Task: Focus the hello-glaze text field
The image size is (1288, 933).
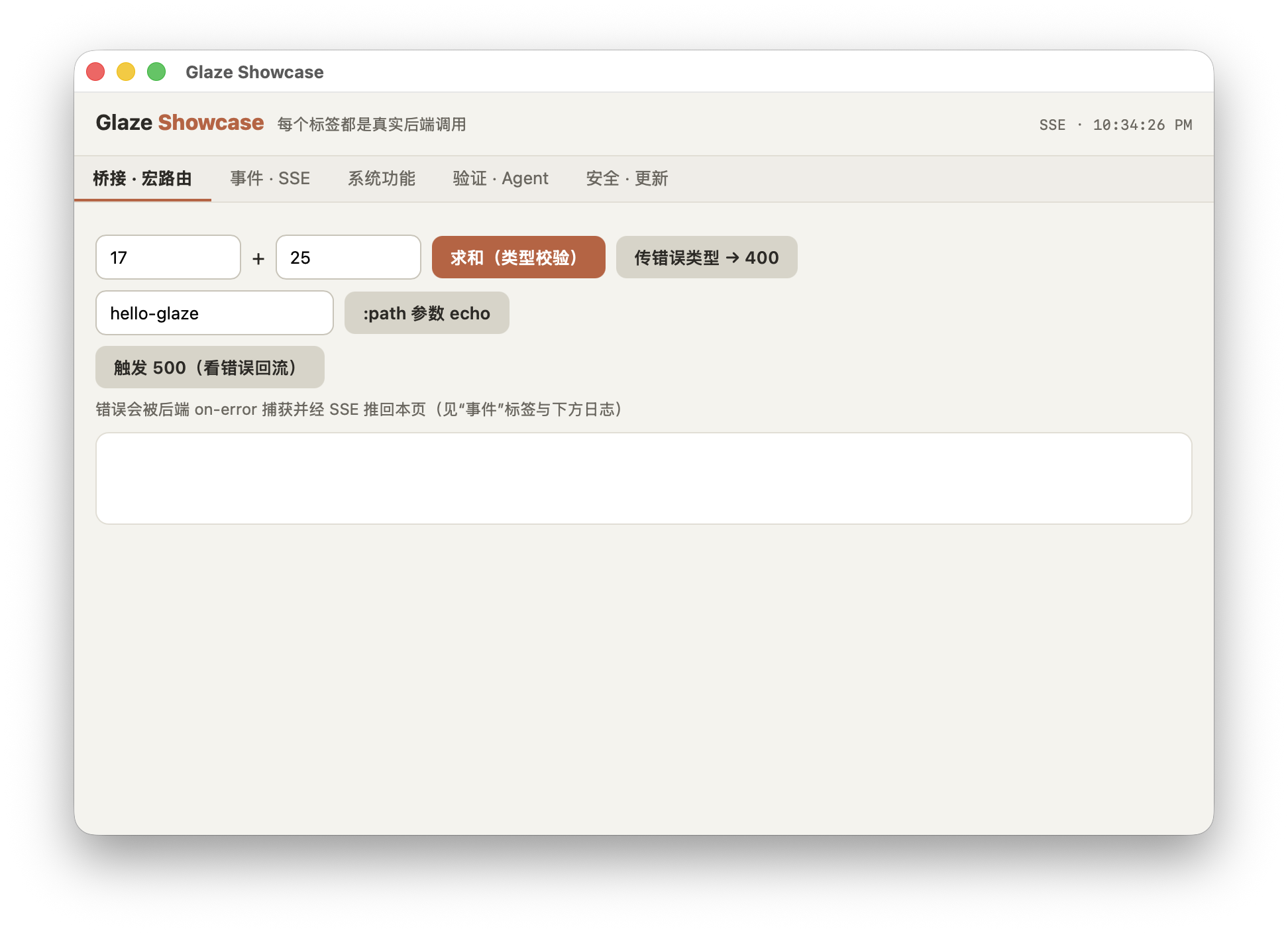Action: (x=215, y=313)
